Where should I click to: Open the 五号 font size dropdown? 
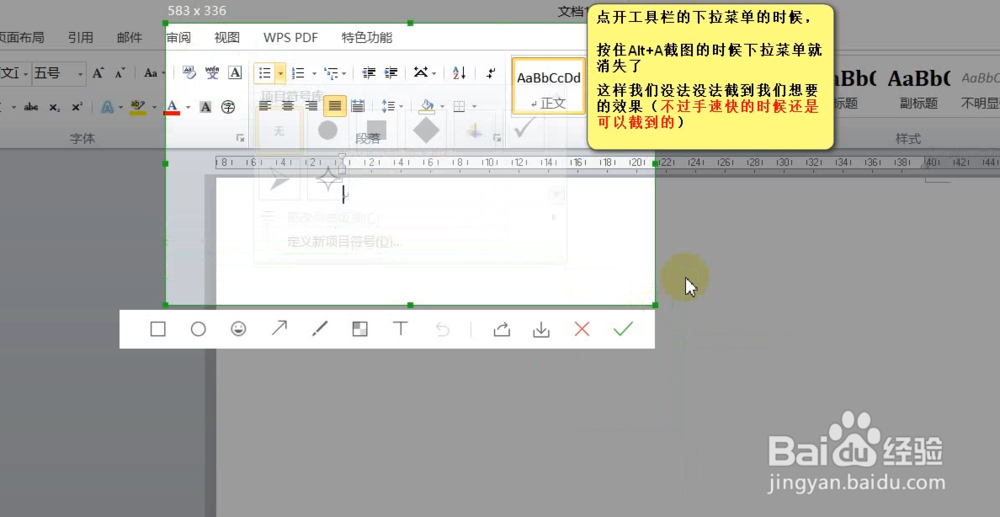(x=80, y=74)
